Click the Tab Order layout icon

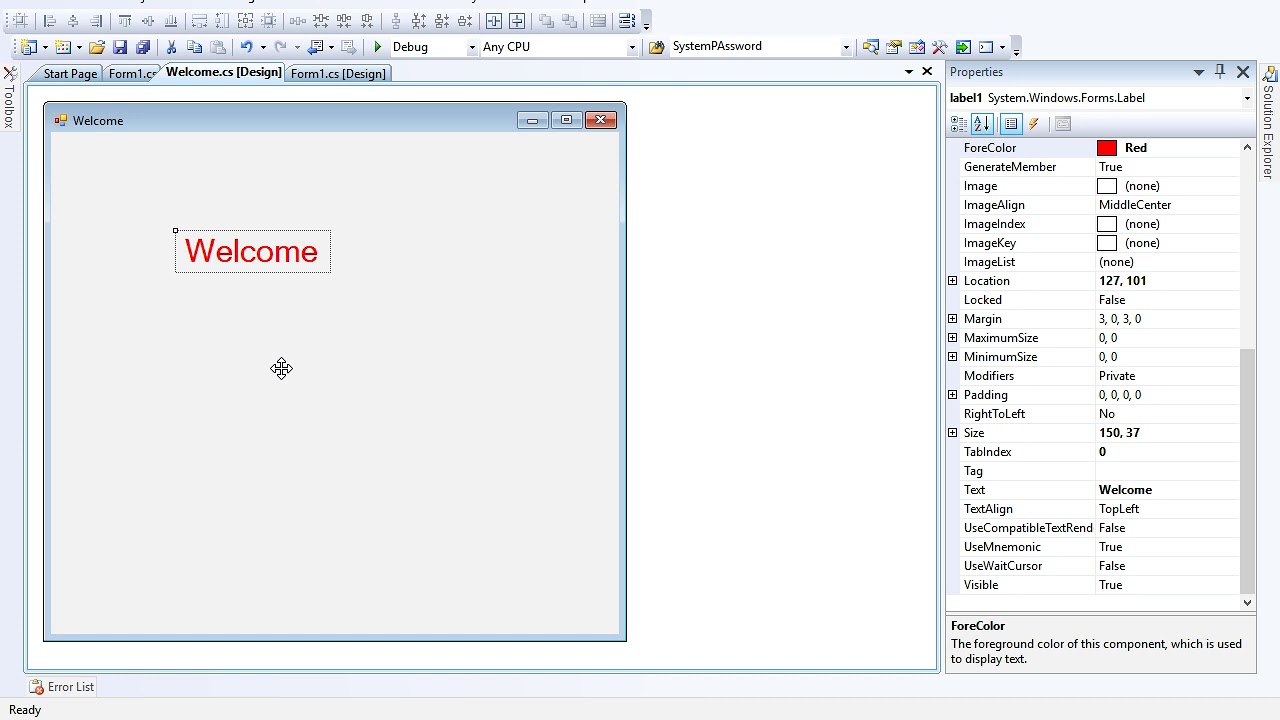point(626,20)
